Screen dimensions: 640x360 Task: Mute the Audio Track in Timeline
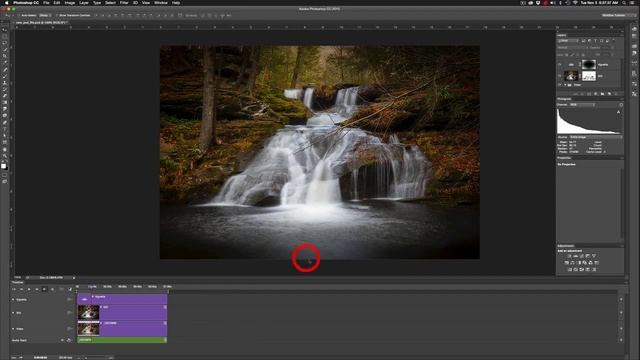tap(62, 340)
